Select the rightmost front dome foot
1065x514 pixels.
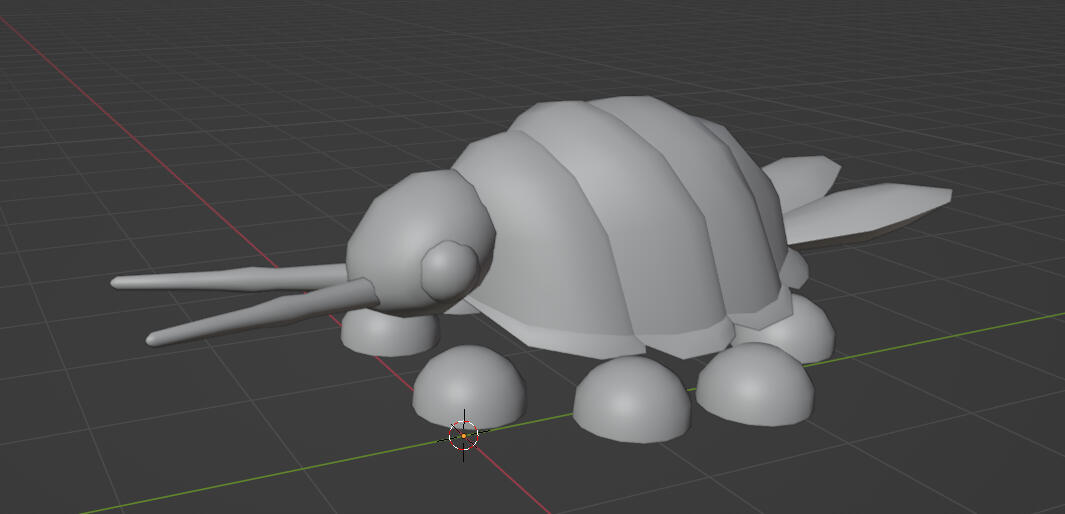(x=755, y=385)
